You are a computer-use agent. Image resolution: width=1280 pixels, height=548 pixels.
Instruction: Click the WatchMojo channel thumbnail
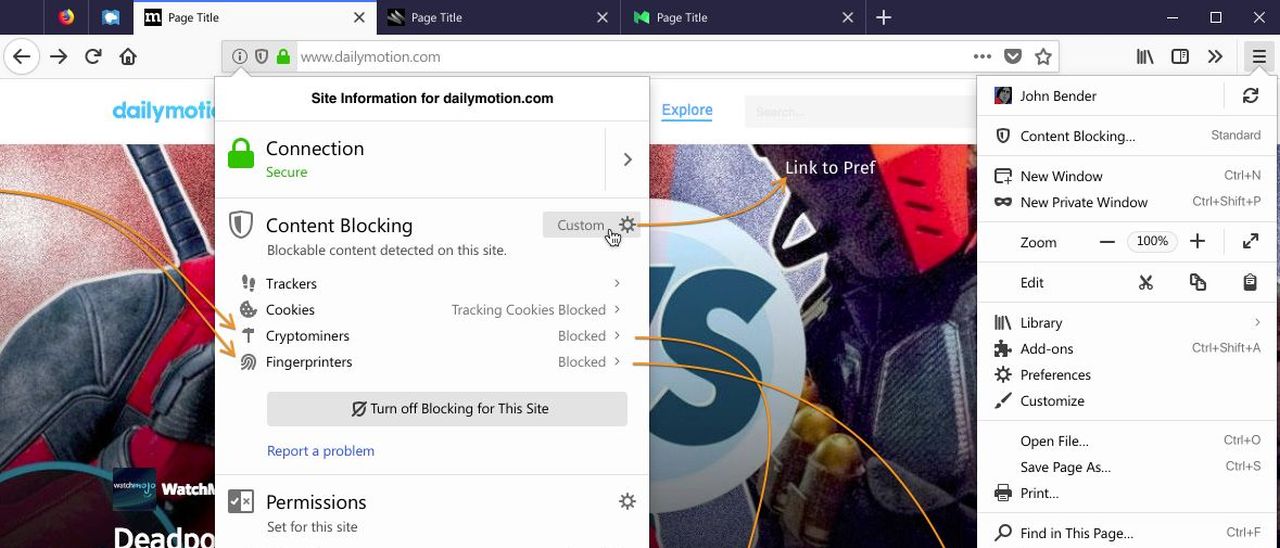tap(134, 489)
